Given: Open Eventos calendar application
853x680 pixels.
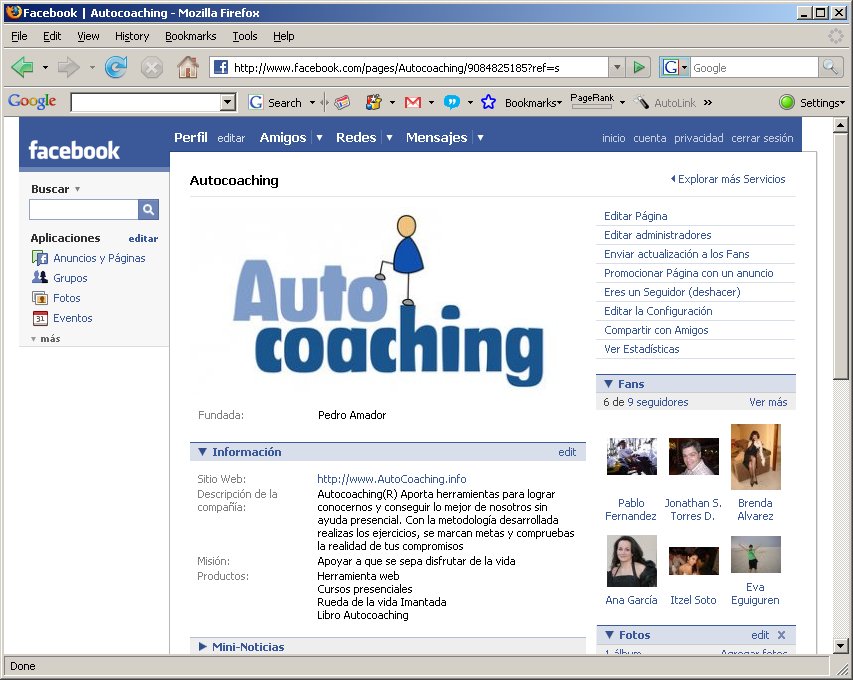Looking at the screenshot, I should click(x=72, y=318).
